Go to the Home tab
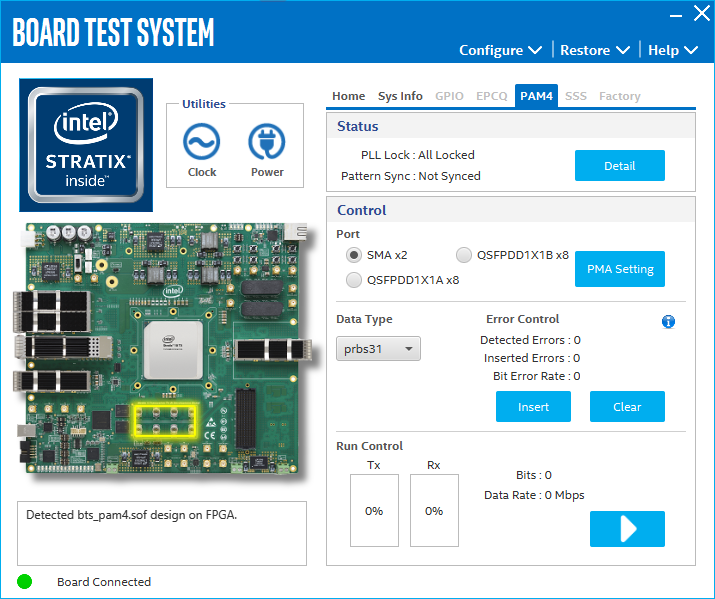 (348, 96)
